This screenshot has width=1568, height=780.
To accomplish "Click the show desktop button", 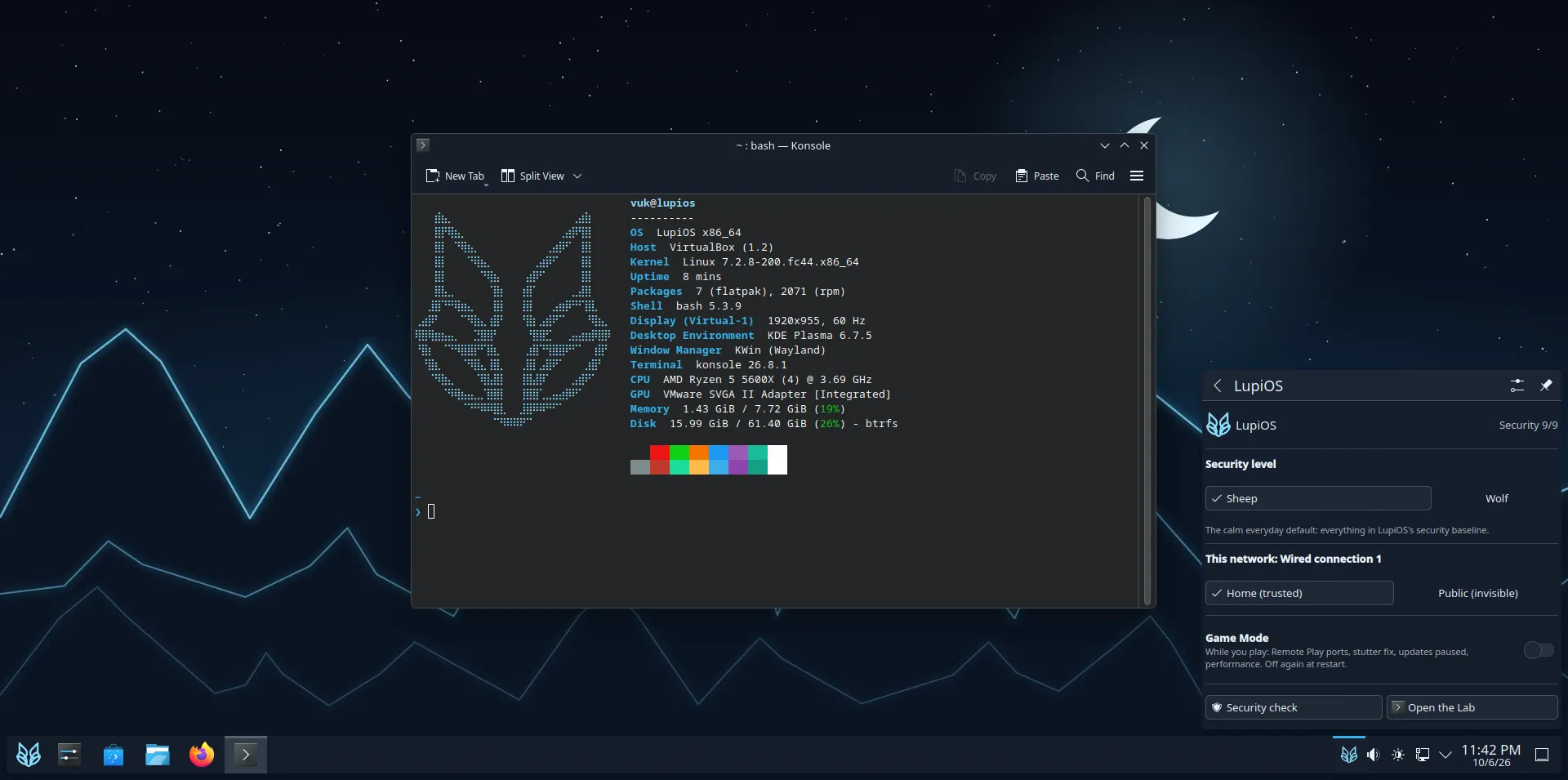I will point(1542,755).
